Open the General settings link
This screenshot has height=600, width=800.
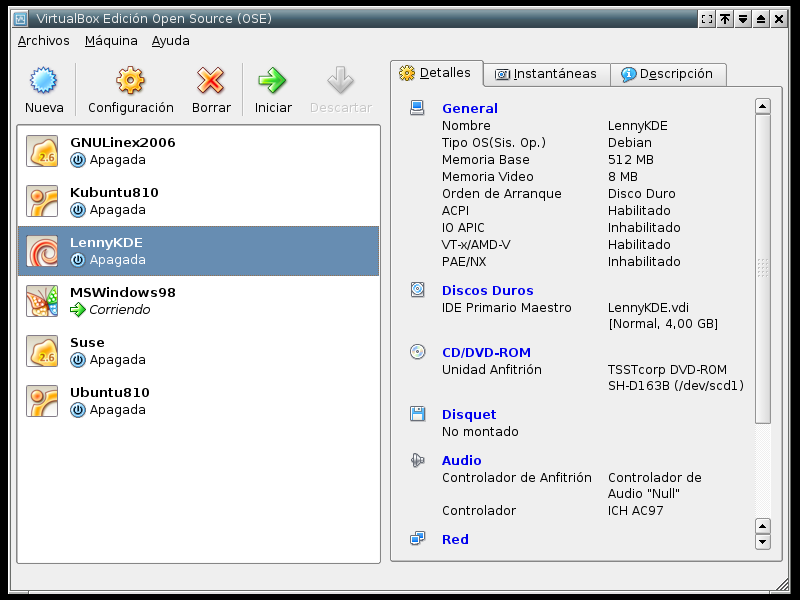point(469,109)
